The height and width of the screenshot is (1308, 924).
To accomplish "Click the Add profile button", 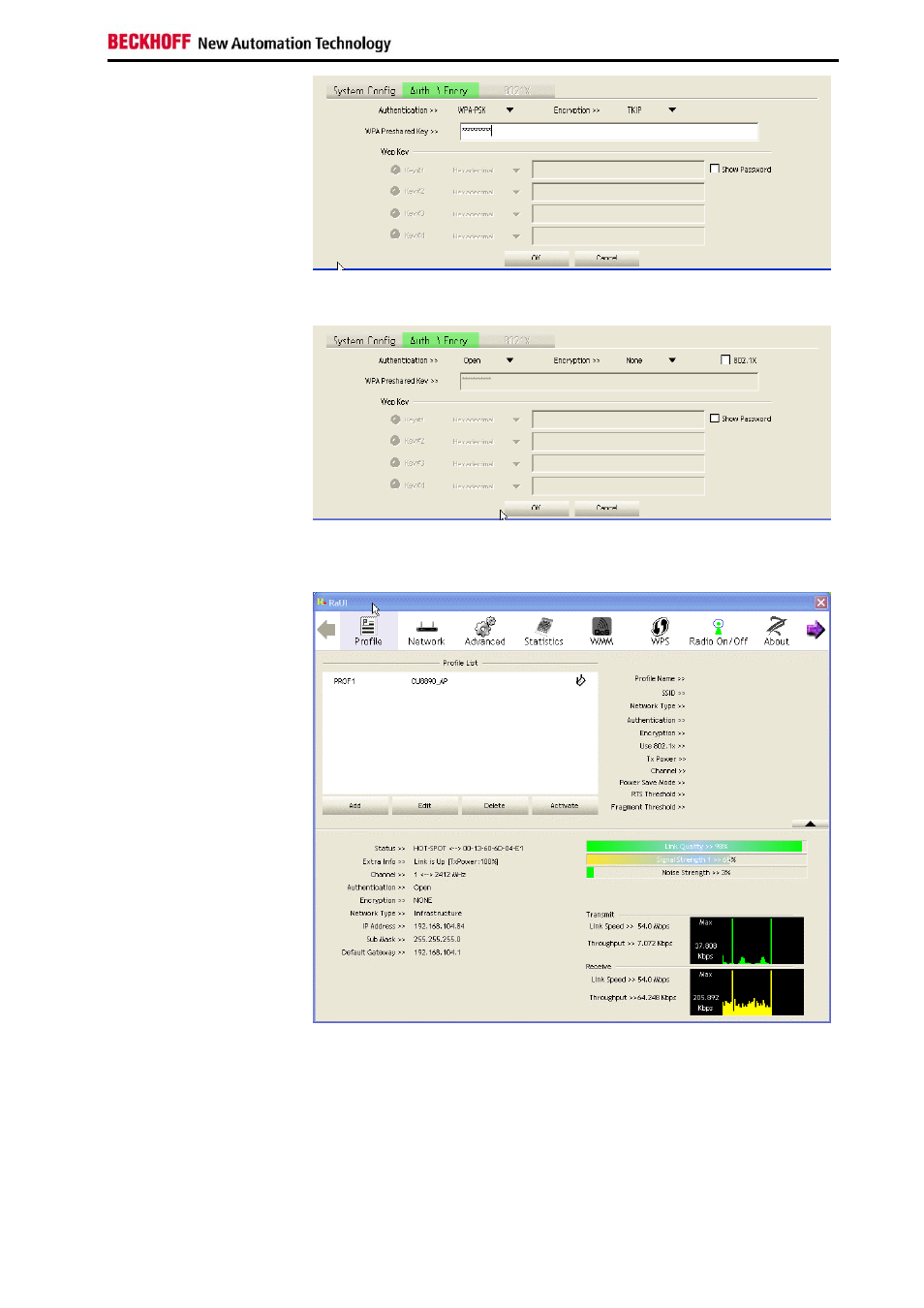I will [354, 805].
